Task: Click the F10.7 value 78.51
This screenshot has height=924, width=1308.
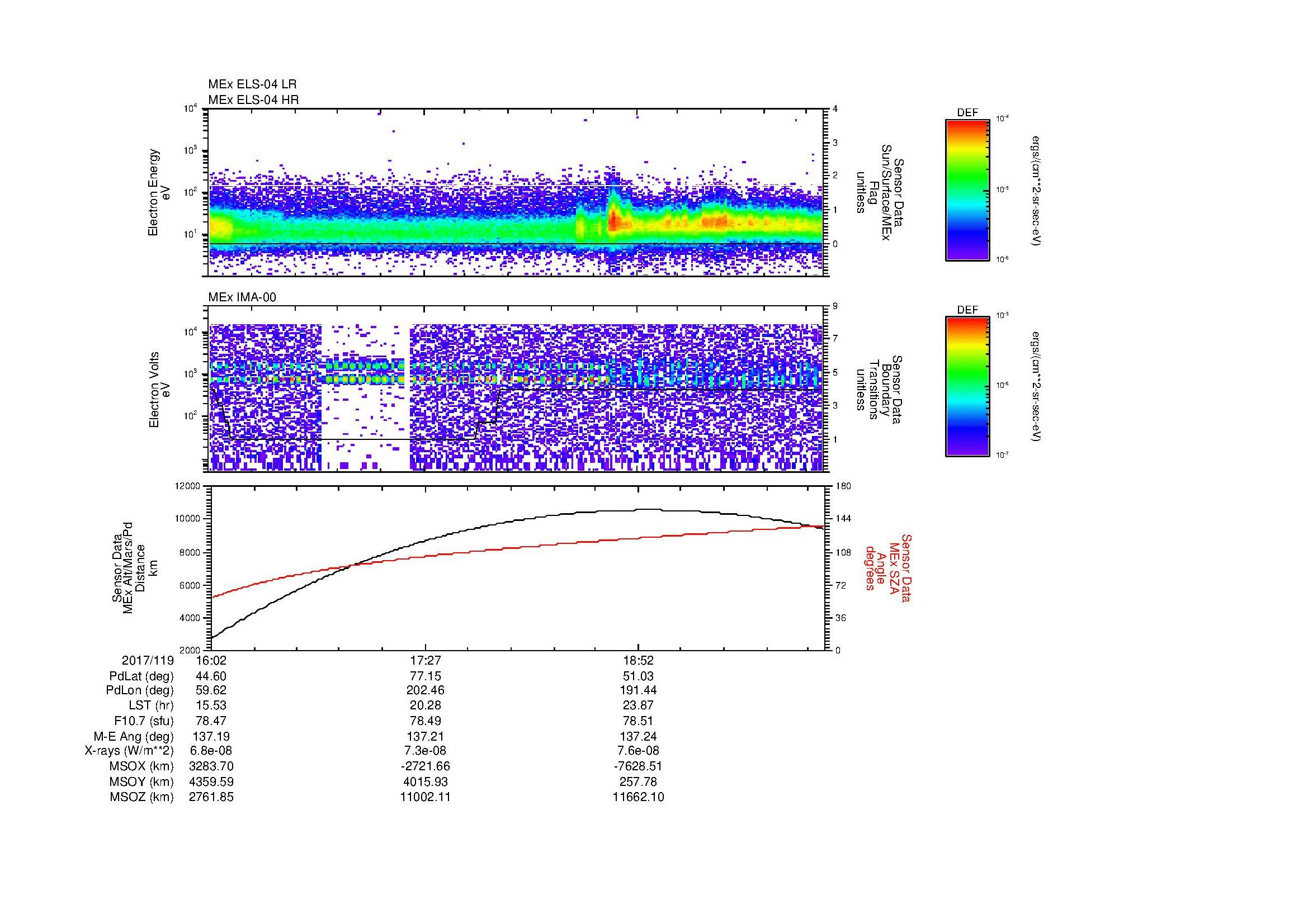Action: pos(638,721)
